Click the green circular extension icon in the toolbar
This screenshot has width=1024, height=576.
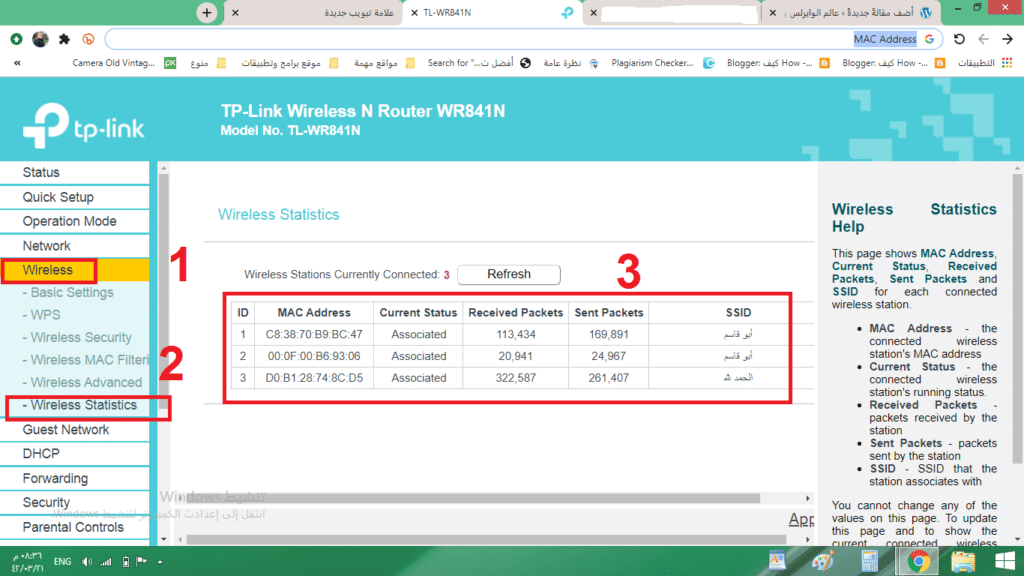tap(16, 39)
